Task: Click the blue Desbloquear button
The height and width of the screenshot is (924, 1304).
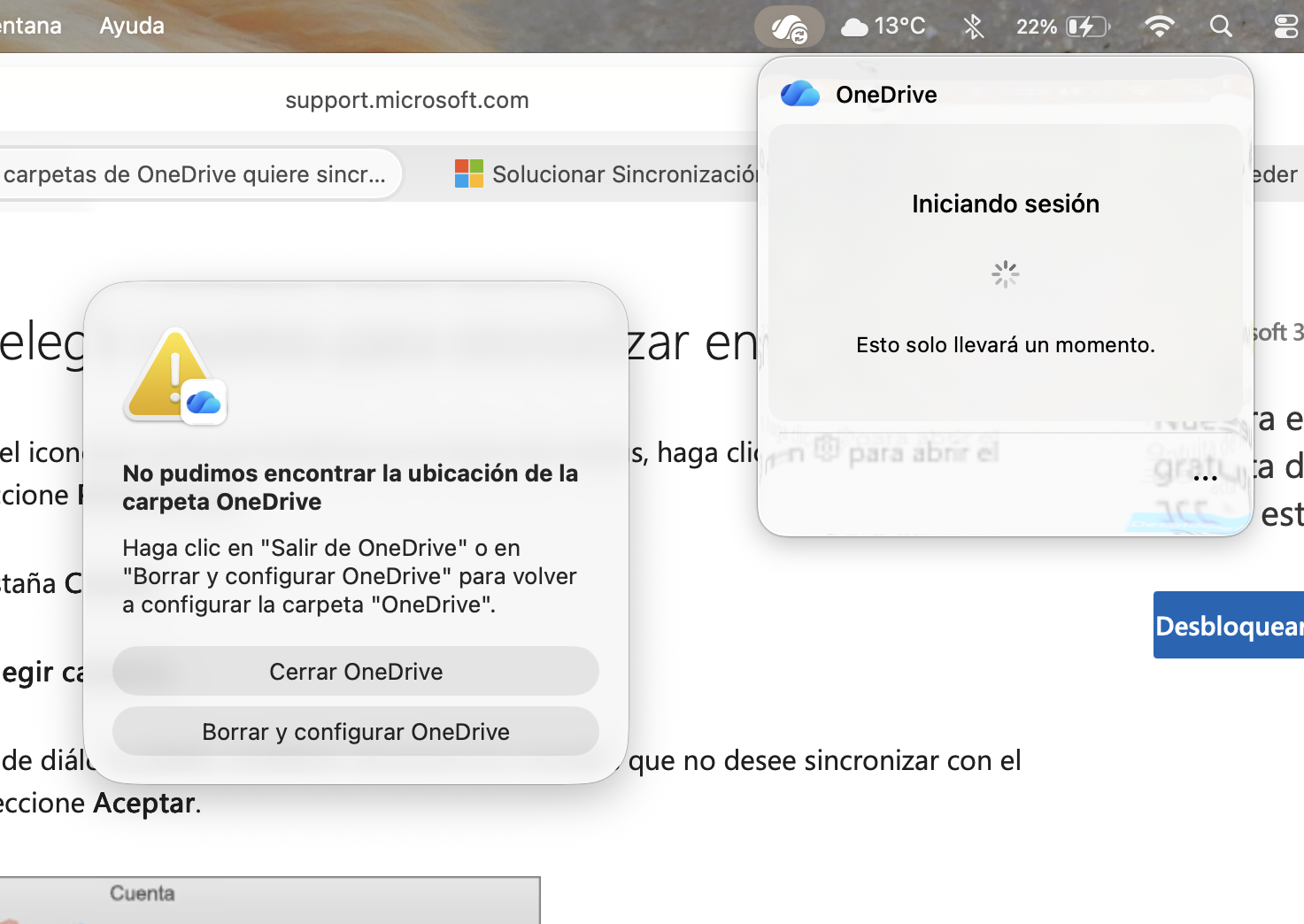Action: (x=1229, y=625)
